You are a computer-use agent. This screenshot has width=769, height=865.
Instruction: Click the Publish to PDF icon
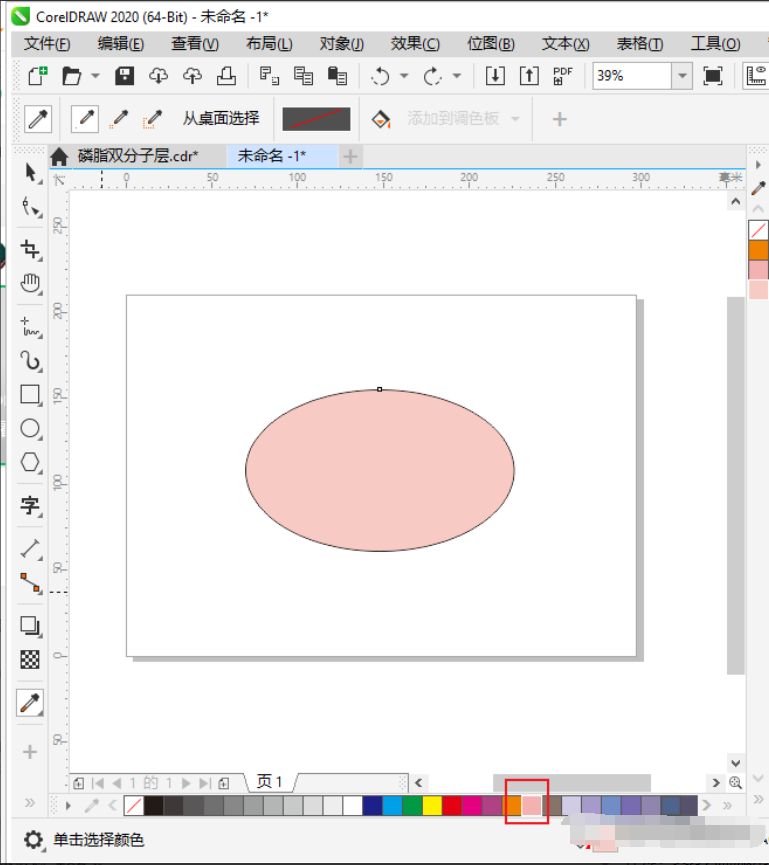tap(563, 76)
